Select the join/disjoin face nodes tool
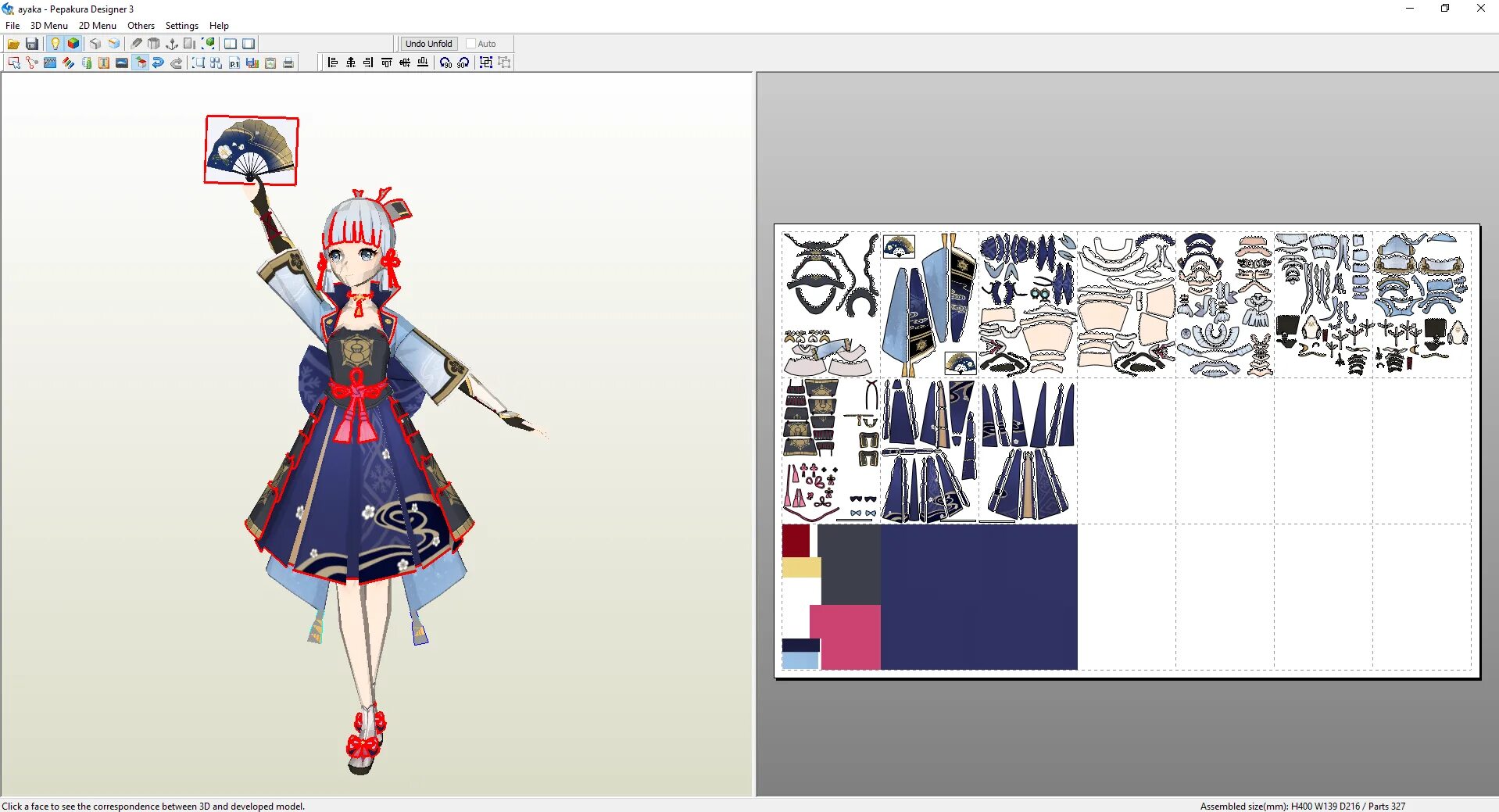The height and width of the screenshot is (812, 1499). tap(32, 63)
